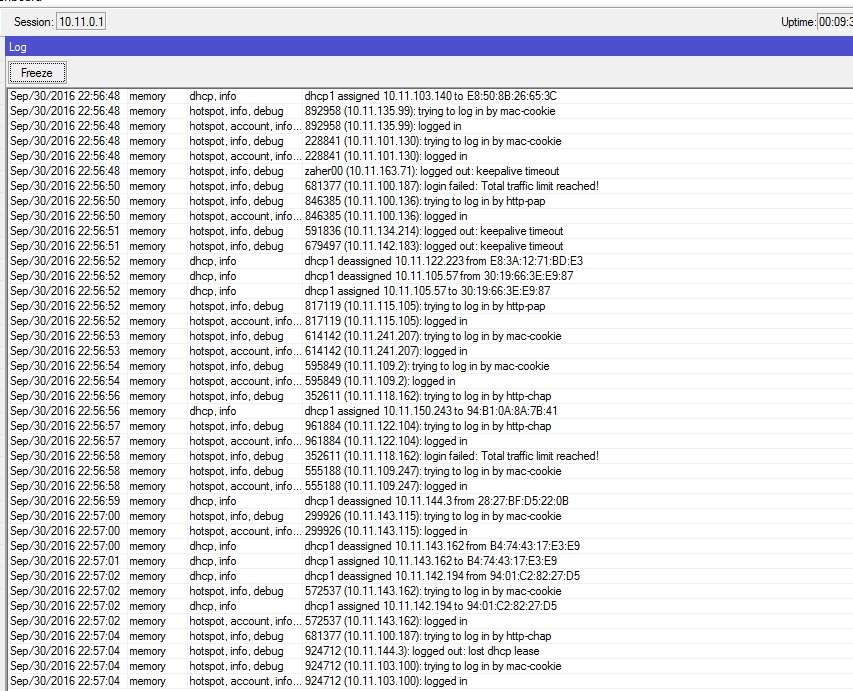853x691 pixels.
Task: Select row '555188 (10.11.109.247): trying to log in'
Action: point(430,471)
